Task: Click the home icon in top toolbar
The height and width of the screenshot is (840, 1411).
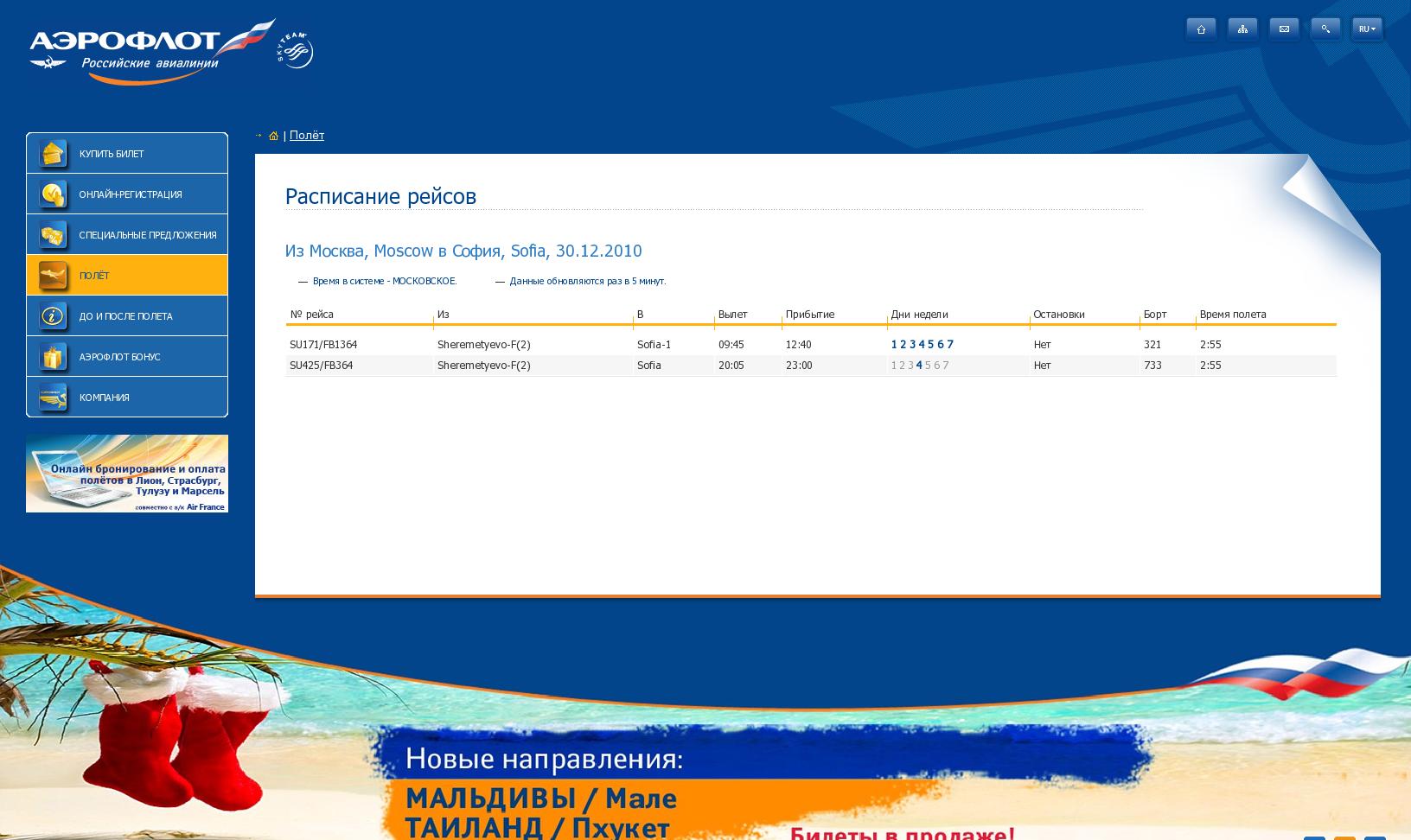Action: tap(1201, 29)
